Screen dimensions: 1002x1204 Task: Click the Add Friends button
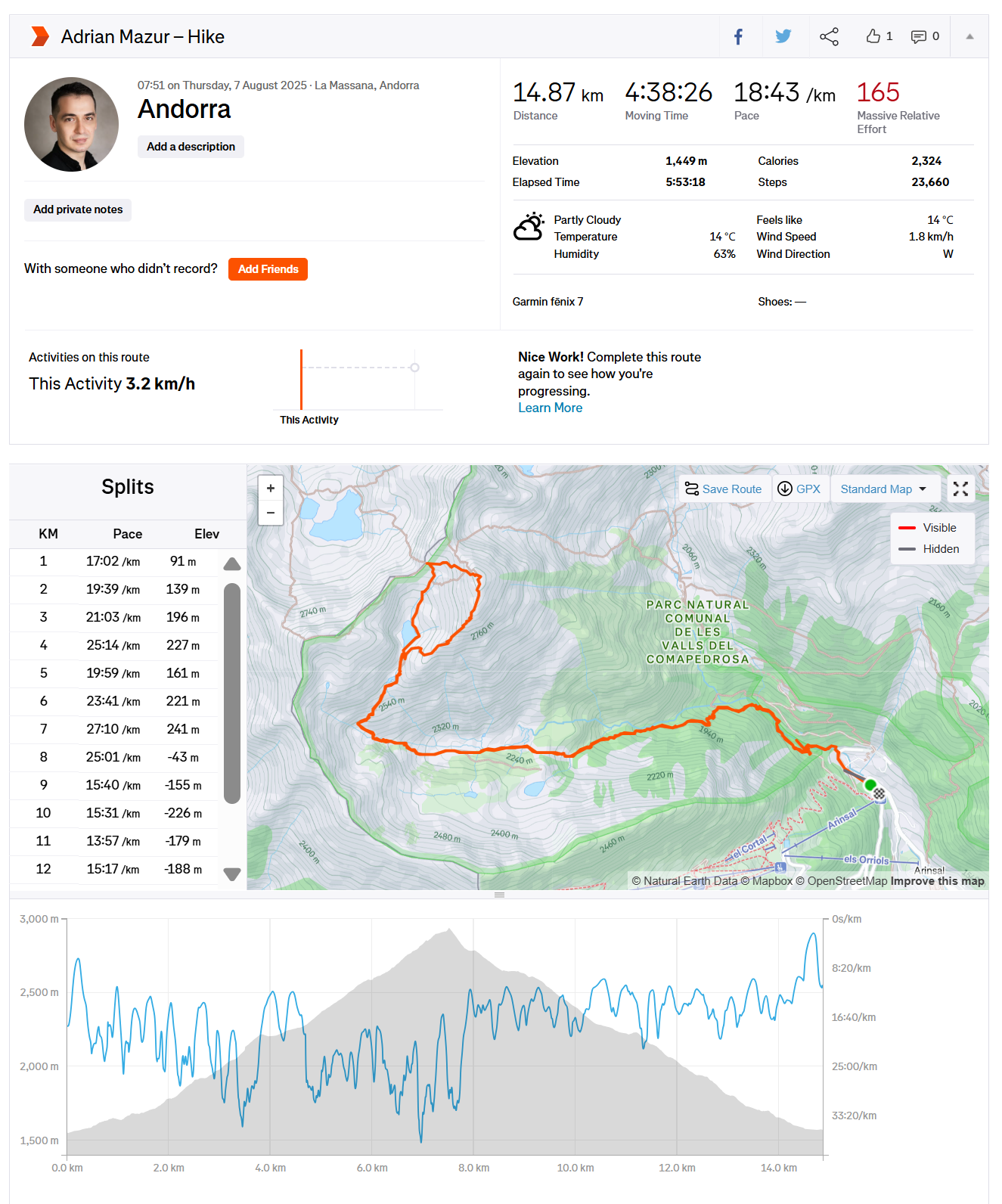pyautogui.click(x=268, y=269)
